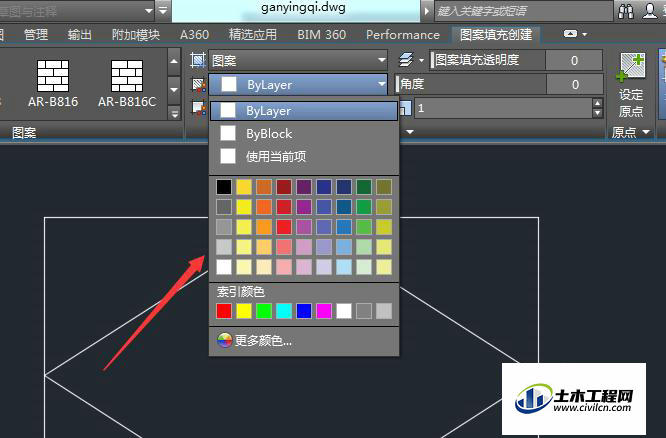Pick index color white swatch
This screenshot has width=666, height=438.
(344, 311)
